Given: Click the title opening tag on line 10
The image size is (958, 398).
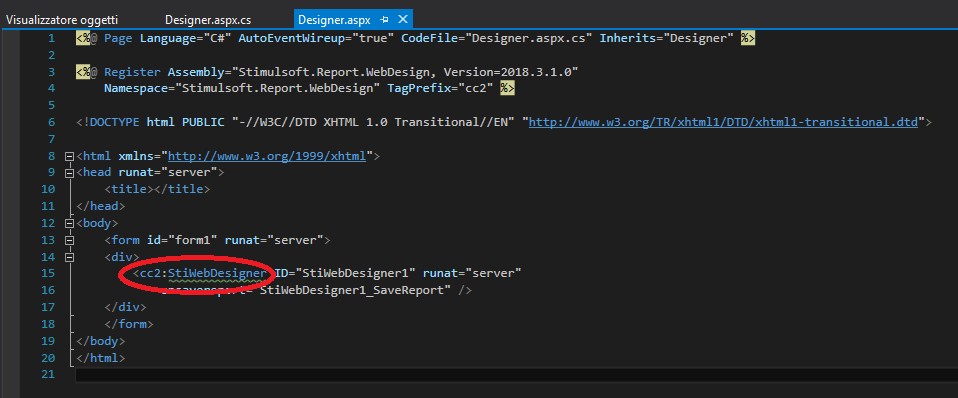Looking at the screenshot, I should click(129, 190).
